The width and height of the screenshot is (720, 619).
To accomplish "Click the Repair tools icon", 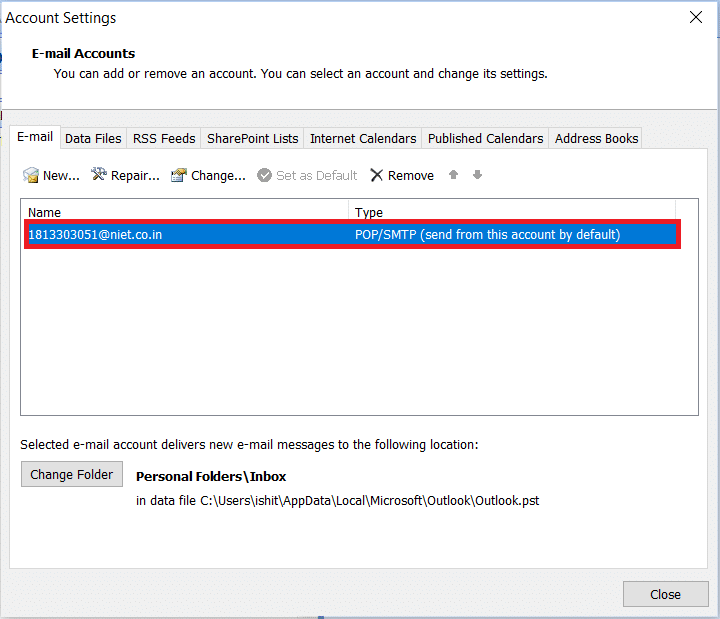I will (99, 174).
